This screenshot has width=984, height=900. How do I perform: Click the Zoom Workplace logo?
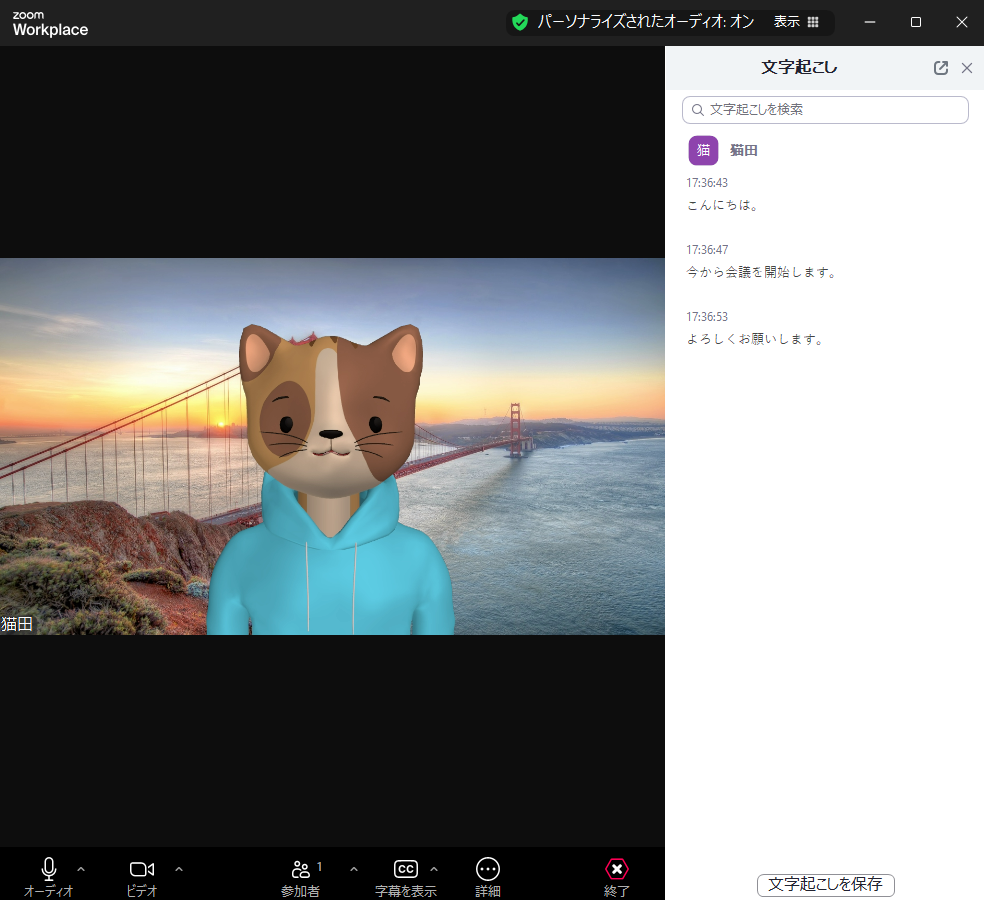[x=50, y=24]
